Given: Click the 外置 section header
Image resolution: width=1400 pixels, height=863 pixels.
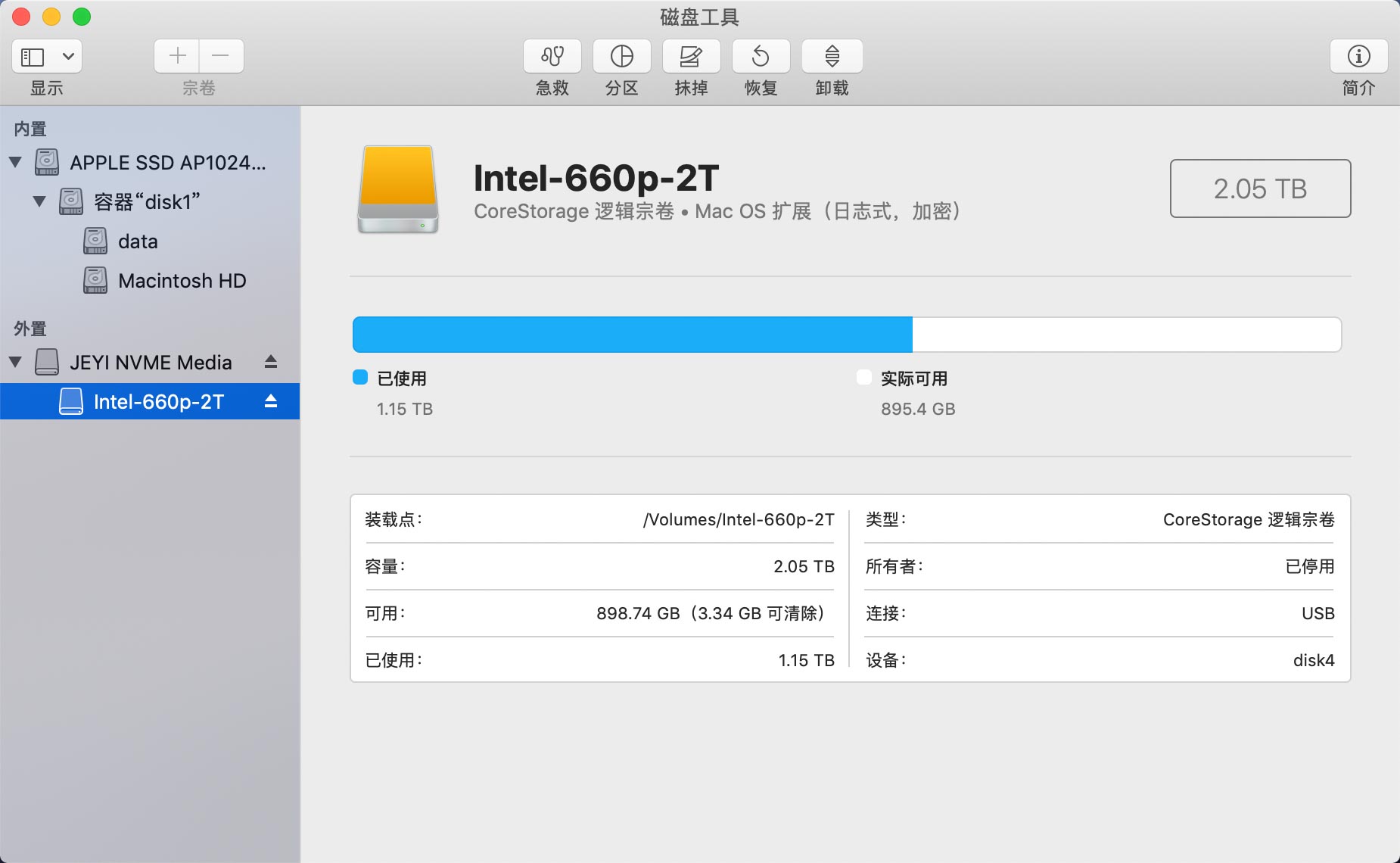Looking at the screenshot, I should pyautogui.click(x=30, y=329).
